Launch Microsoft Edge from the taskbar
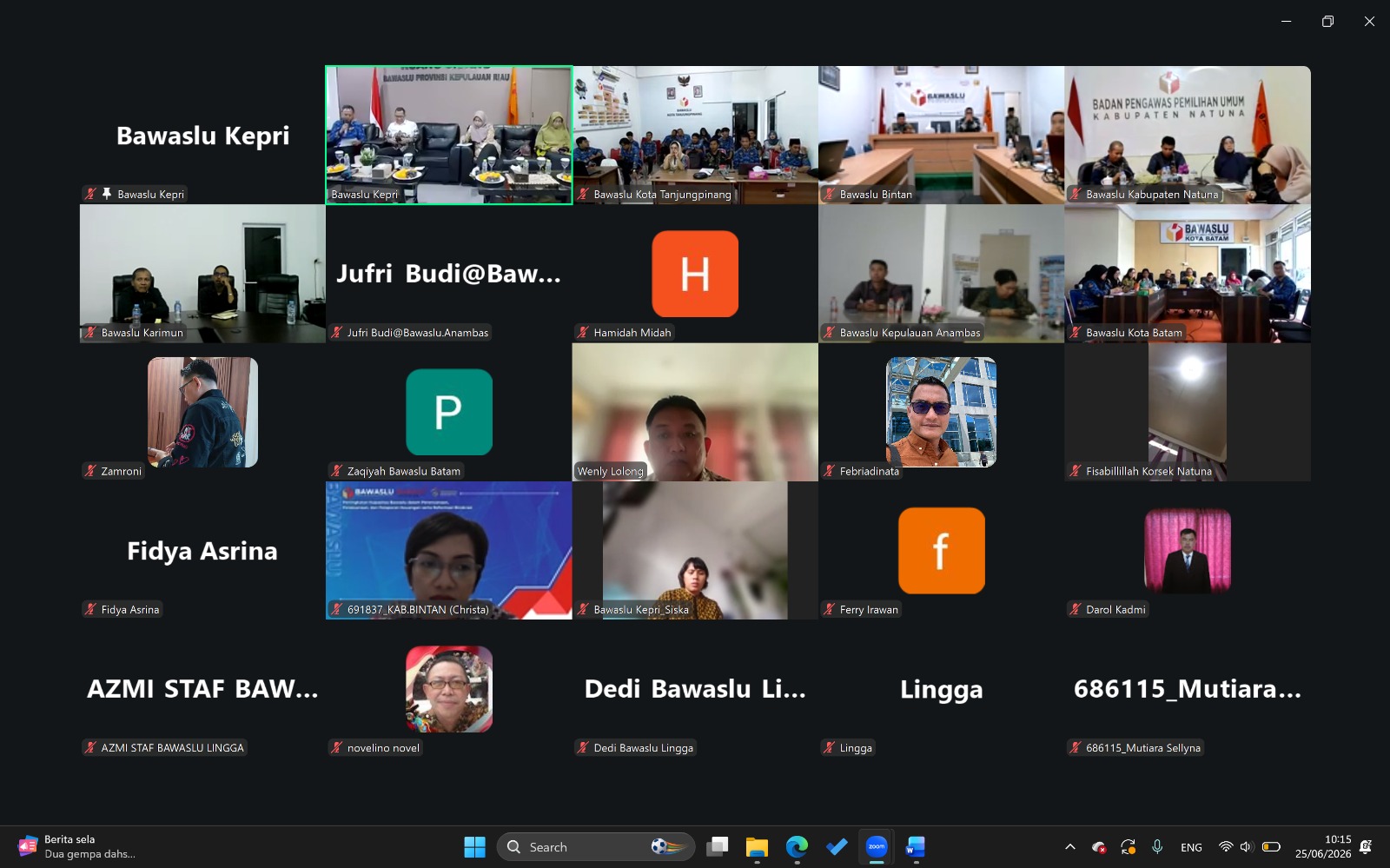1390x868 pixels. [x=797, y=847]
